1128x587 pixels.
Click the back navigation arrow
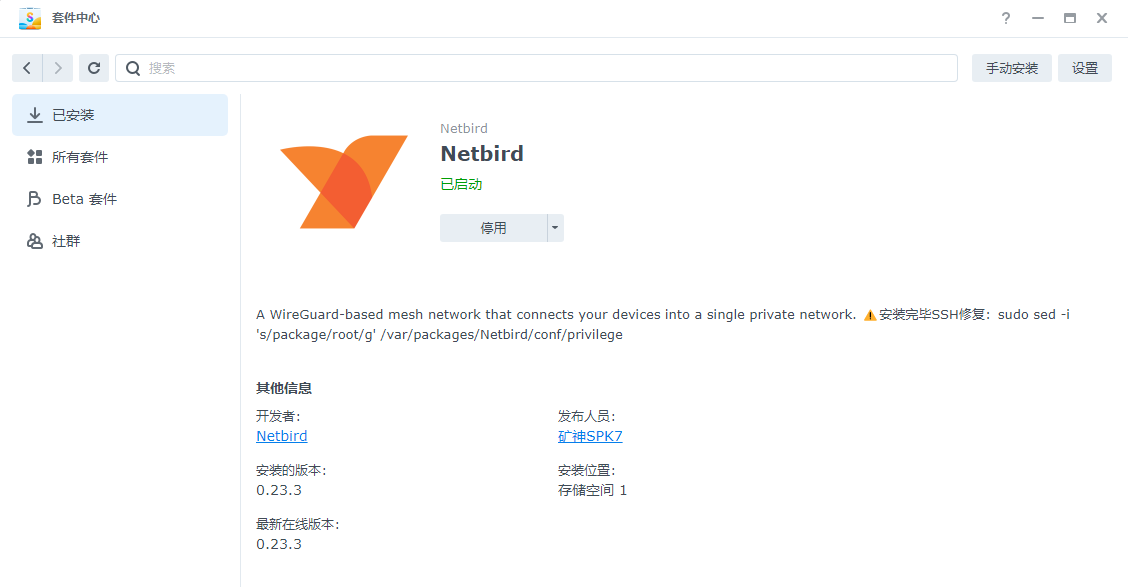(27, 68)
